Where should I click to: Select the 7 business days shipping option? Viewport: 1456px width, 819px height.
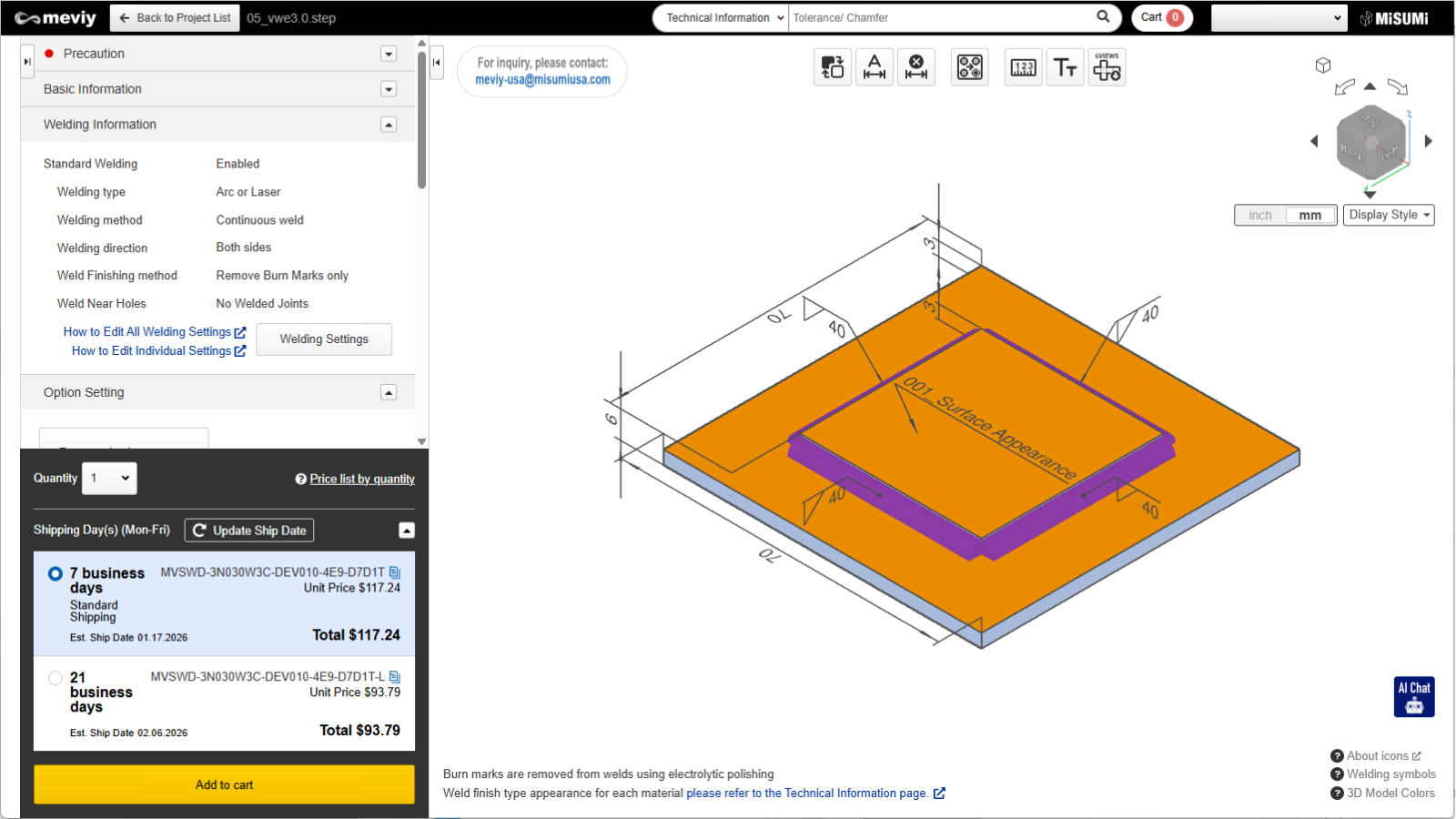[x=56, y=573]
